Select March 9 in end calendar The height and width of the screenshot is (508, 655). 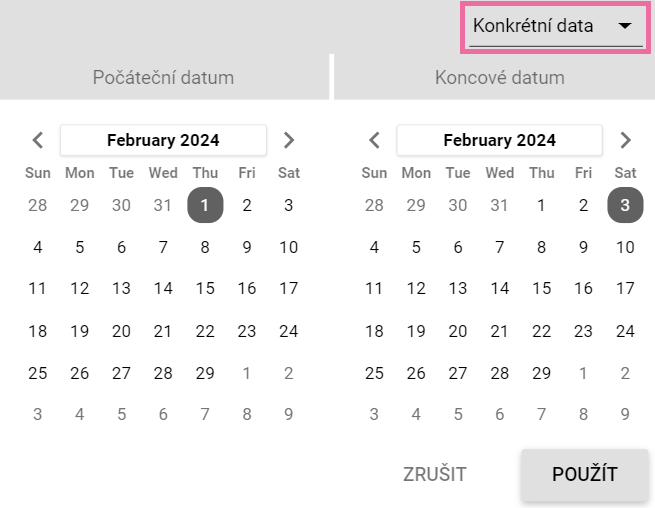pos(625,414)
